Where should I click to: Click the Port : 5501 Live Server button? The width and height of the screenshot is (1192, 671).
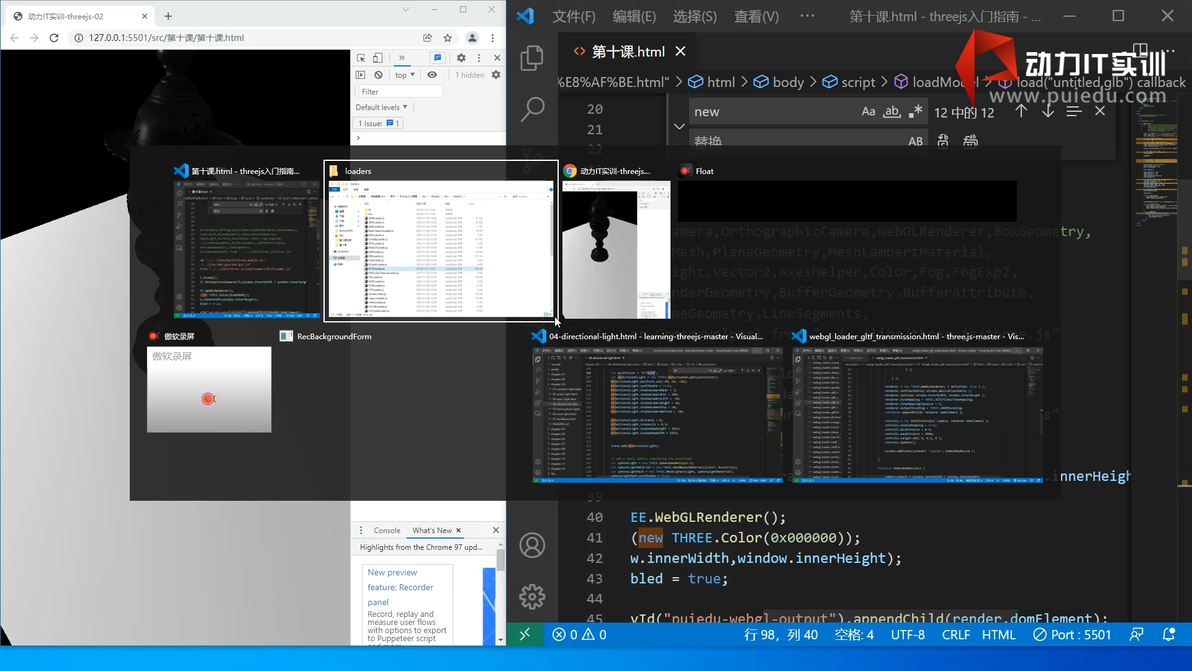click(x=1072, y=634)
